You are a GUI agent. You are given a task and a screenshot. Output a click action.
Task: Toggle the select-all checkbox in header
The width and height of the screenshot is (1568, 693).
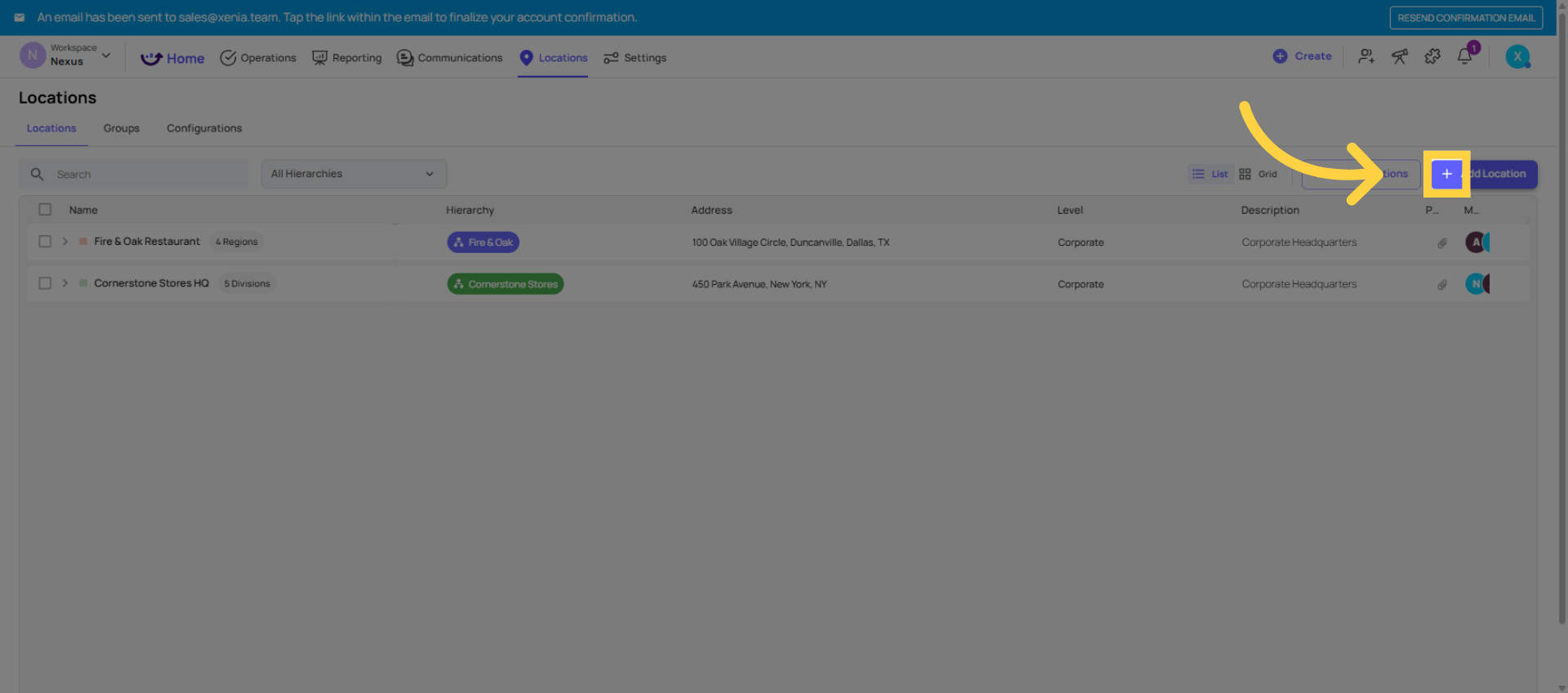pos(45,210)
